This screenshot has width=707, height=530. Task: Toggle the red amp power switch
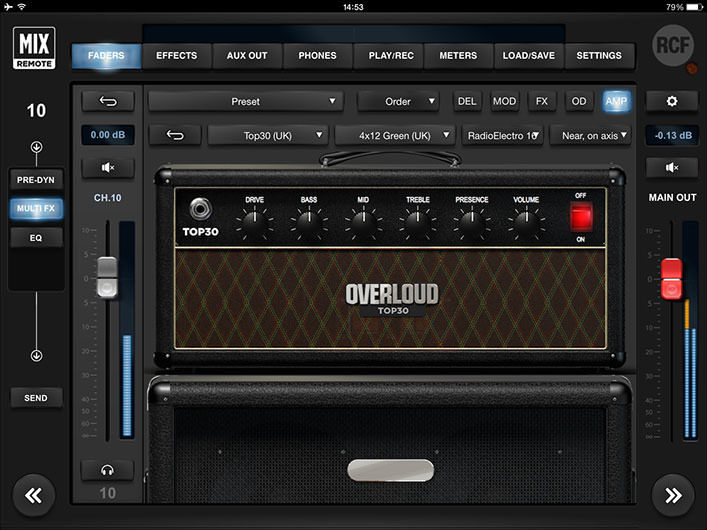click(x=581, y=216)
